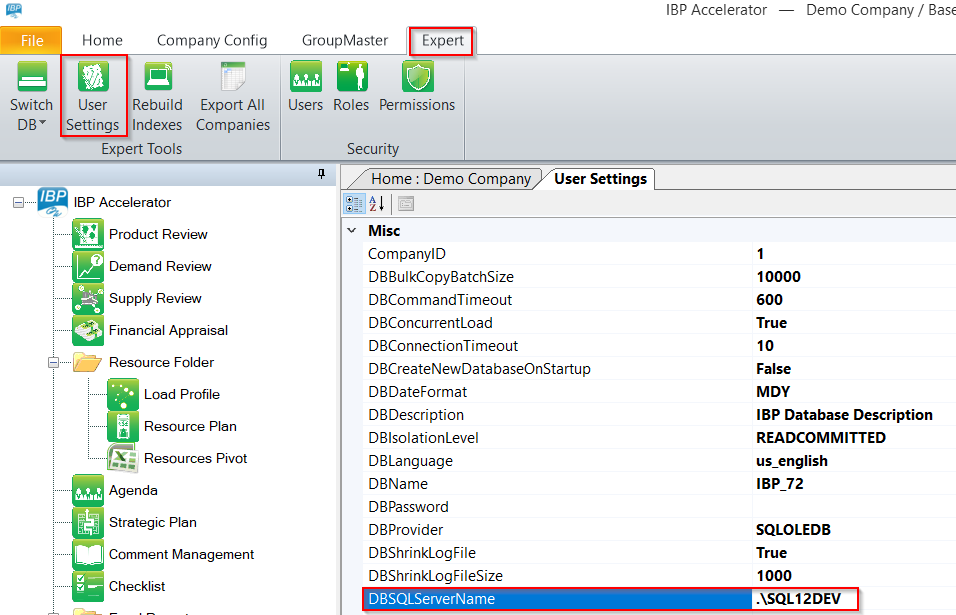Open the Resources Pivot Excel icon

pos(123,458)
